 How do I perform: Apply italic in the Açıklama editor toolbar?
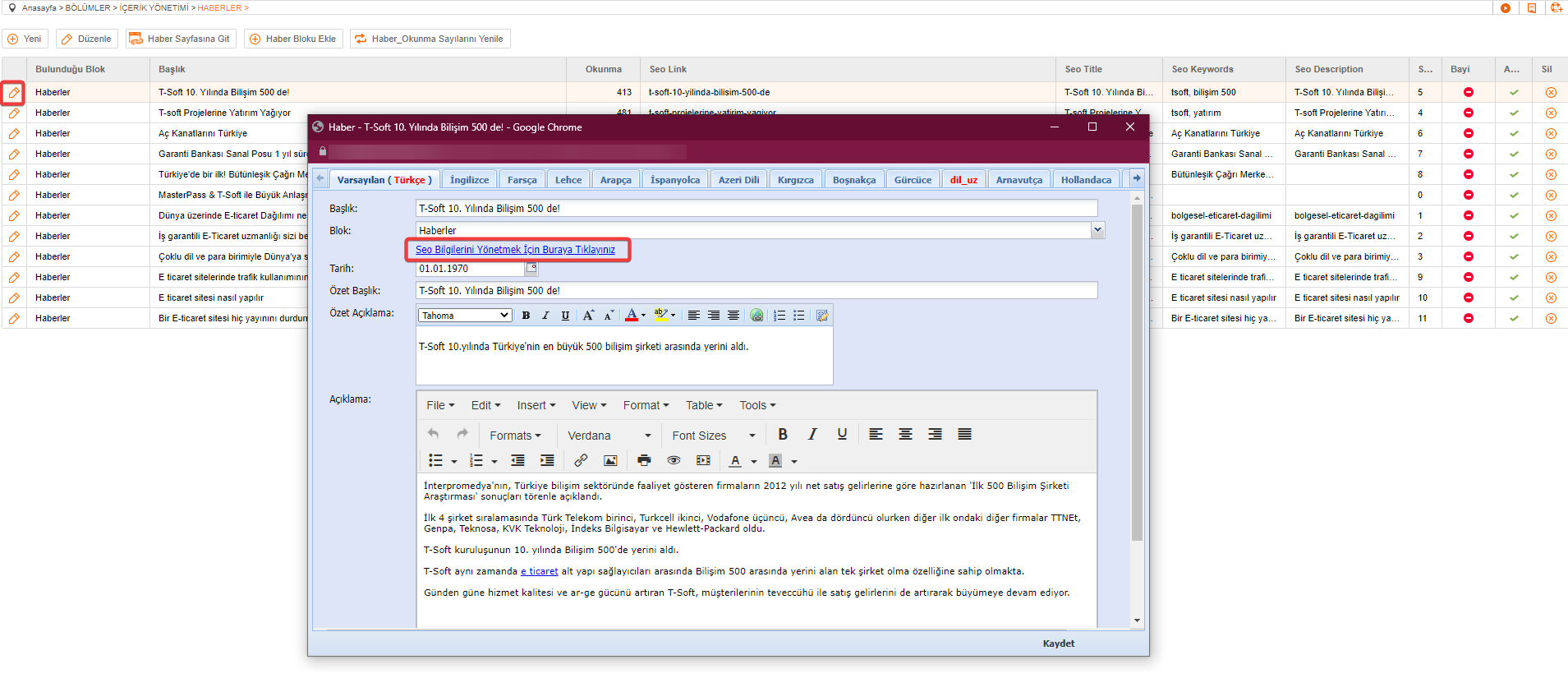[x=812, y=435]
